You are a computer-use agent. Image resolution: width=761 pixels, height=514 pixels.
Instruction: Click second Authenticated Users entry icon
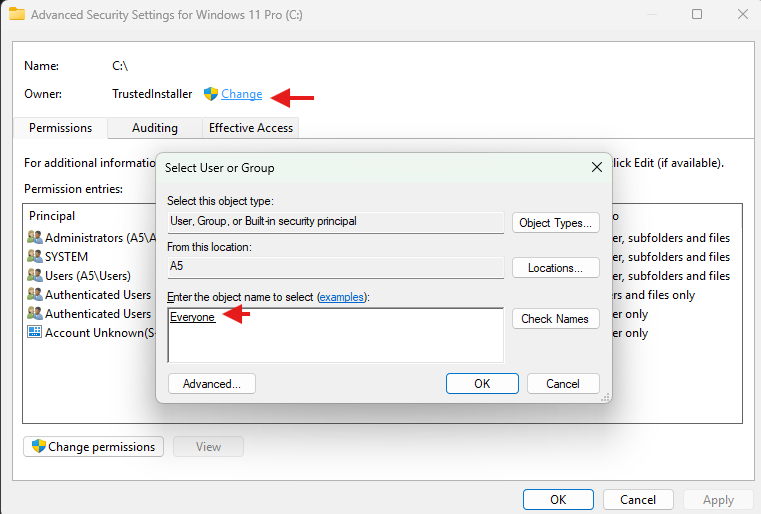(x=35, y=314)
